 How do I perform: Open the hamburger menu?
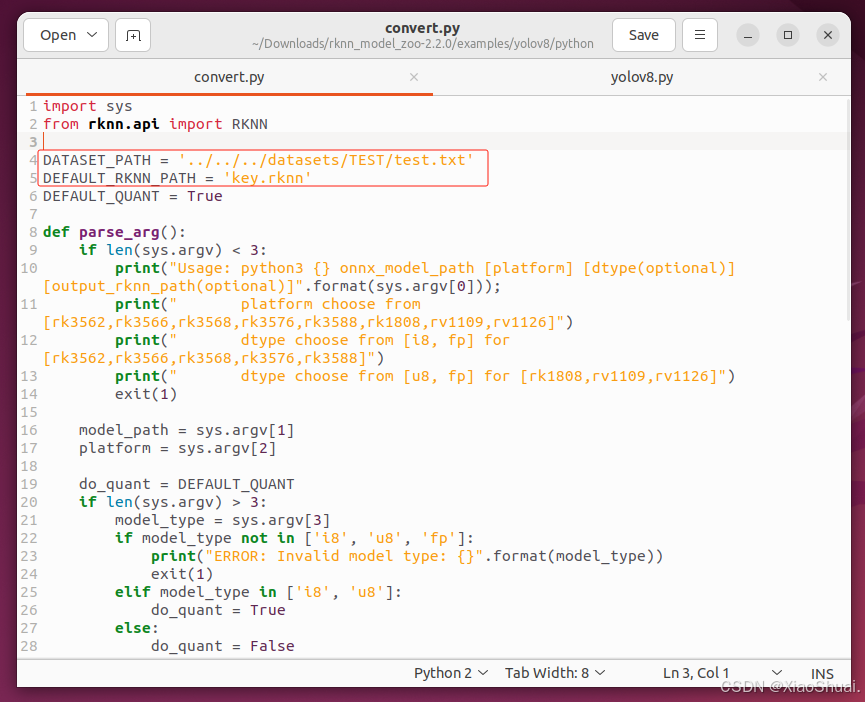[x=700, y=35]
